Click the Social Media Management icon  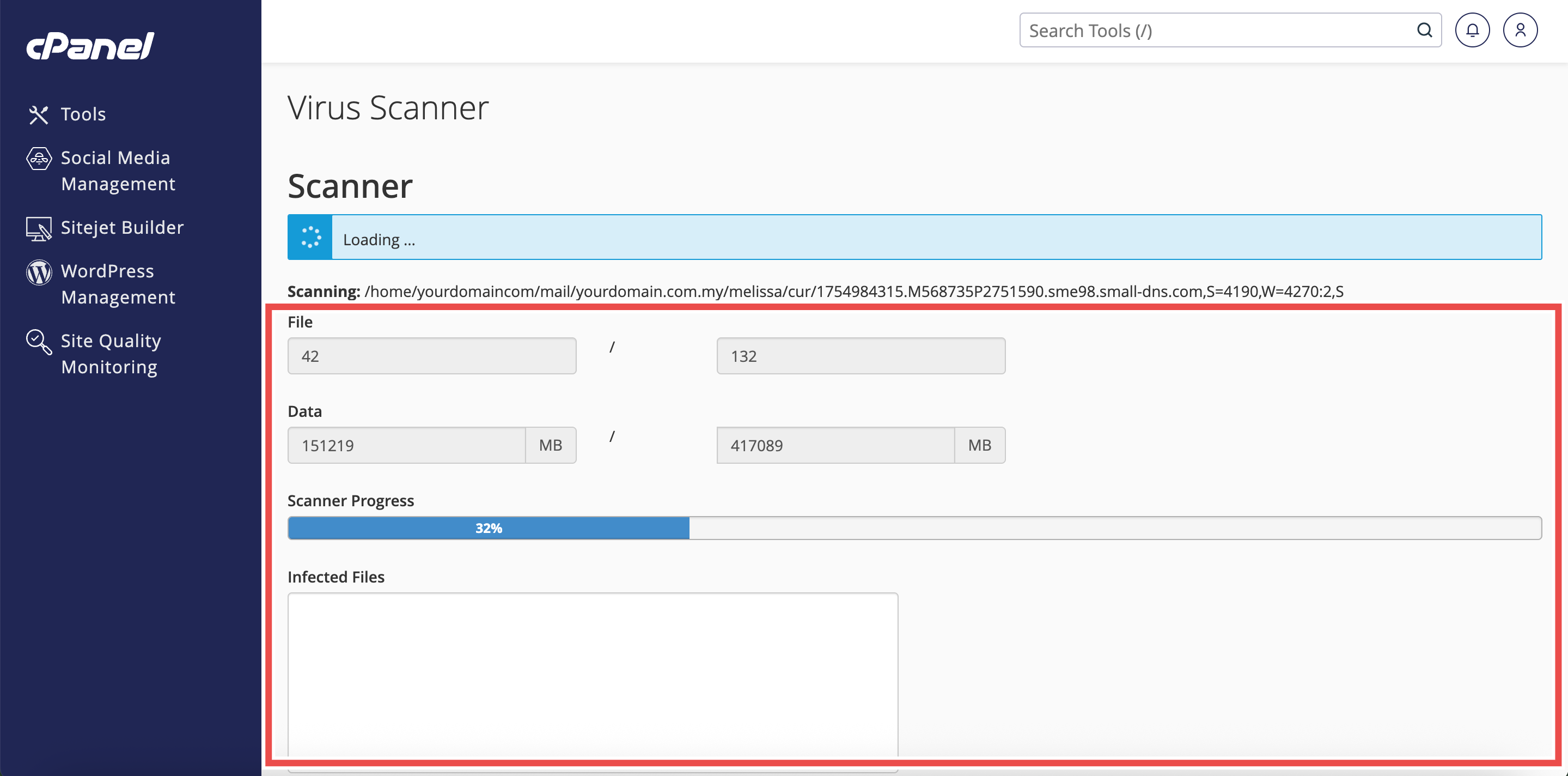coord(39,159)
